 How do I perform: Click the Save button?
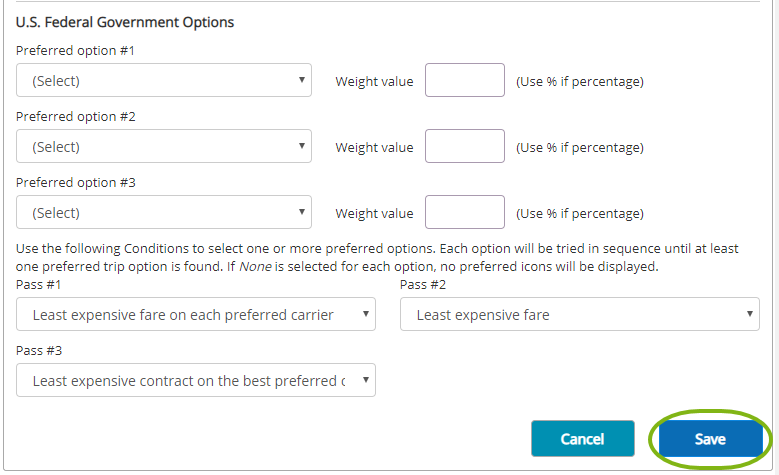(710, 439)
